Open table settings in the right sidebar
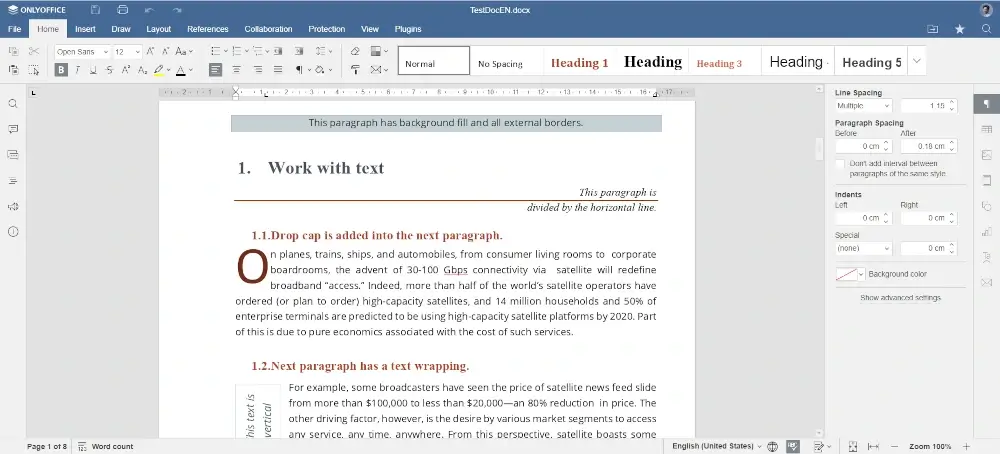The image size is (1000, 454). (x=987, y=129)
